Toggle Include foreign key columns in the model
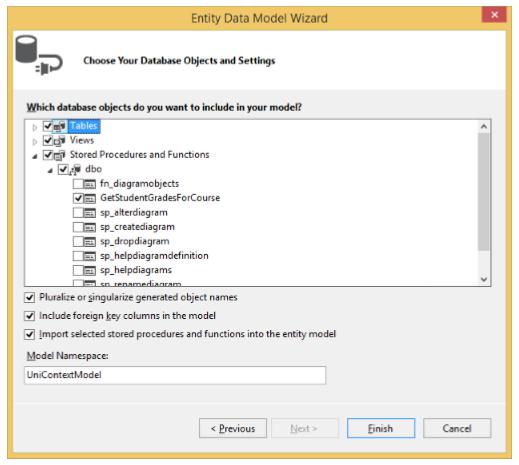Screen dimensions: 519x465 (x=30, y=316)
